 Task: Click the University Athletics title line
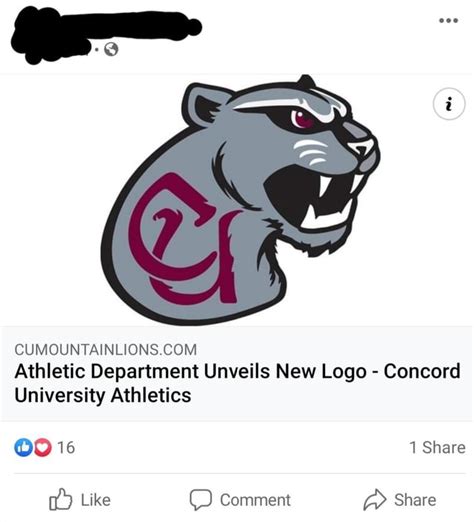(x=103, y=395)
